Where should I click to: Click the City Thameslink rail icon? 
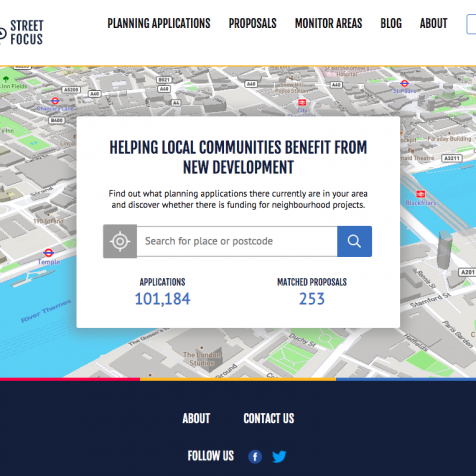[302, 102]
